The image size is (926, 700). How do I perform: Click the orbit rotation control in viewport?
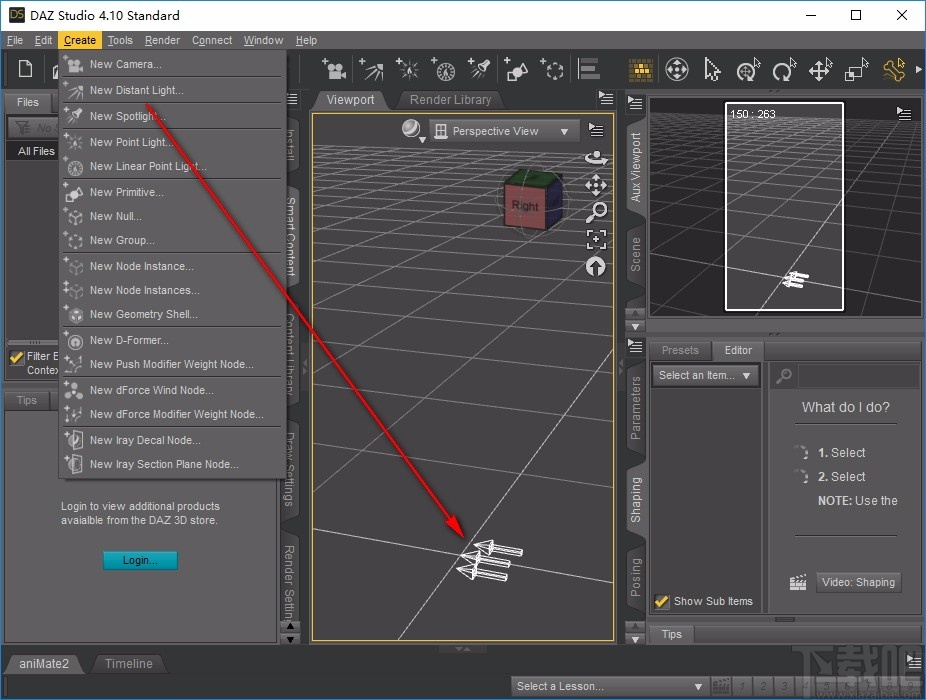(x=596, y=159)
